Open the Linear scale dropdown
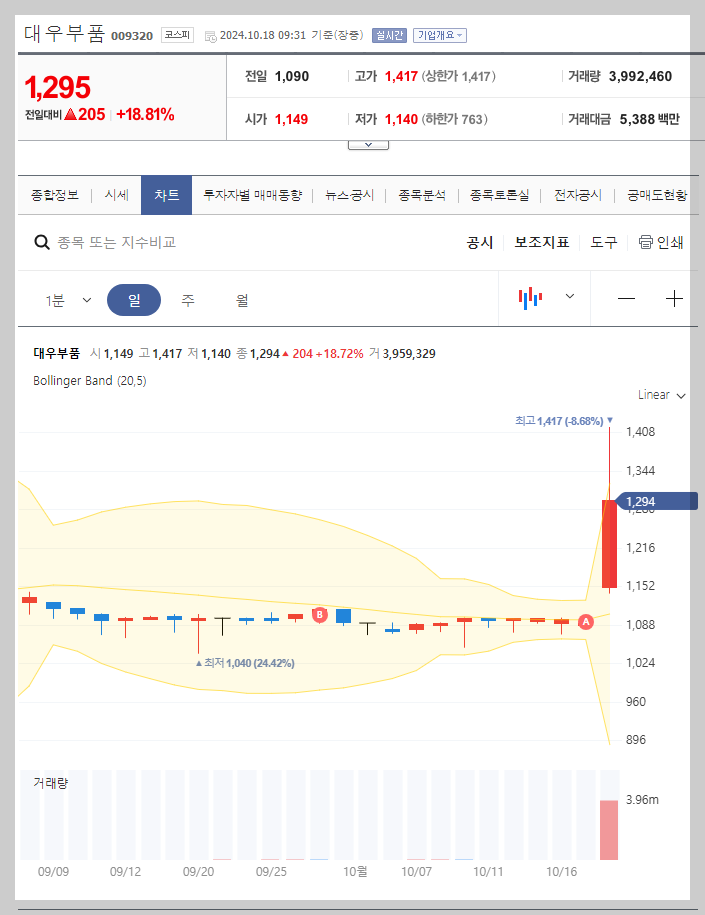 (660, 394)
